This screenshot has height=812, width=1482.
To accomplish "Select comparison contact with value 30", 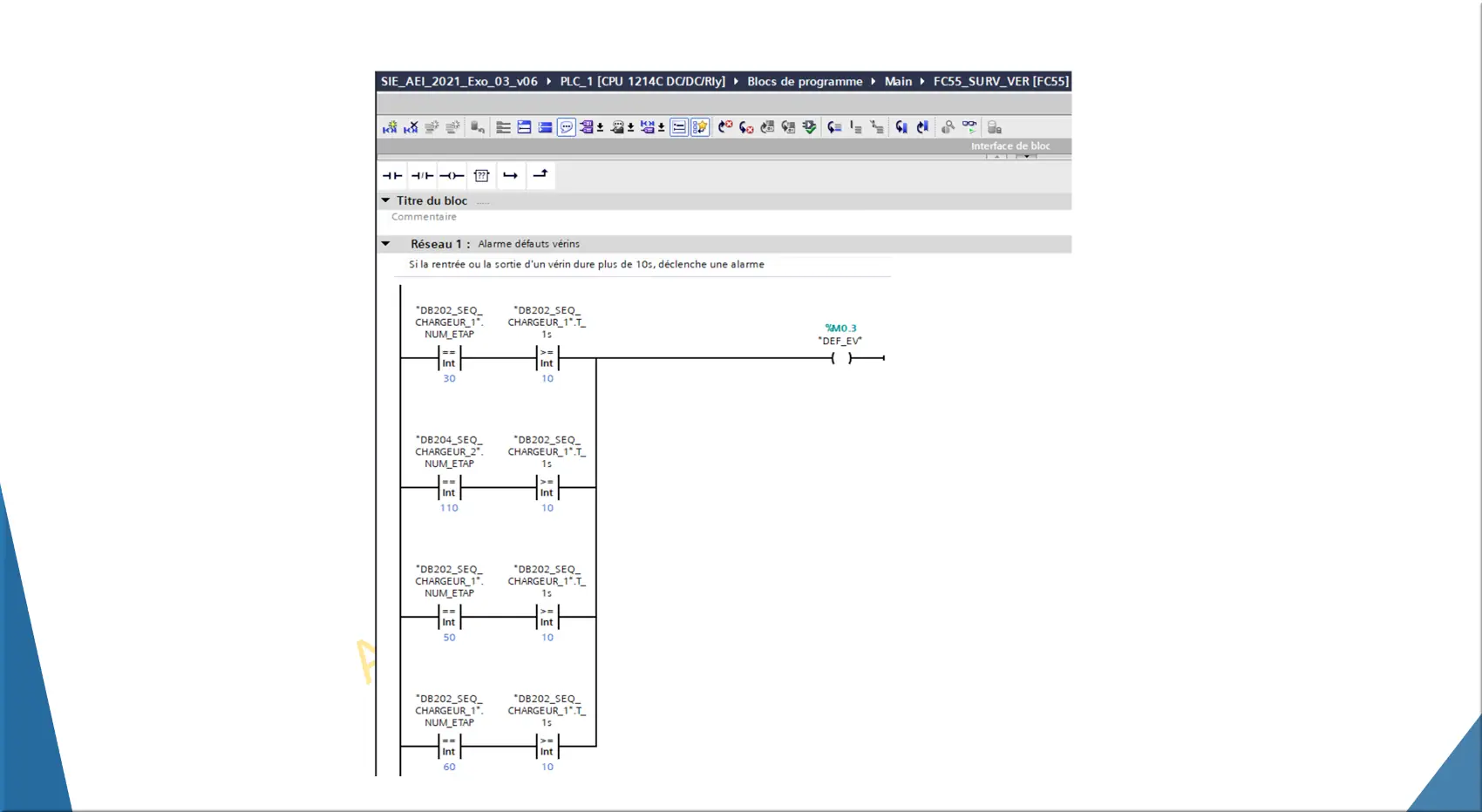I will (449, 358).
